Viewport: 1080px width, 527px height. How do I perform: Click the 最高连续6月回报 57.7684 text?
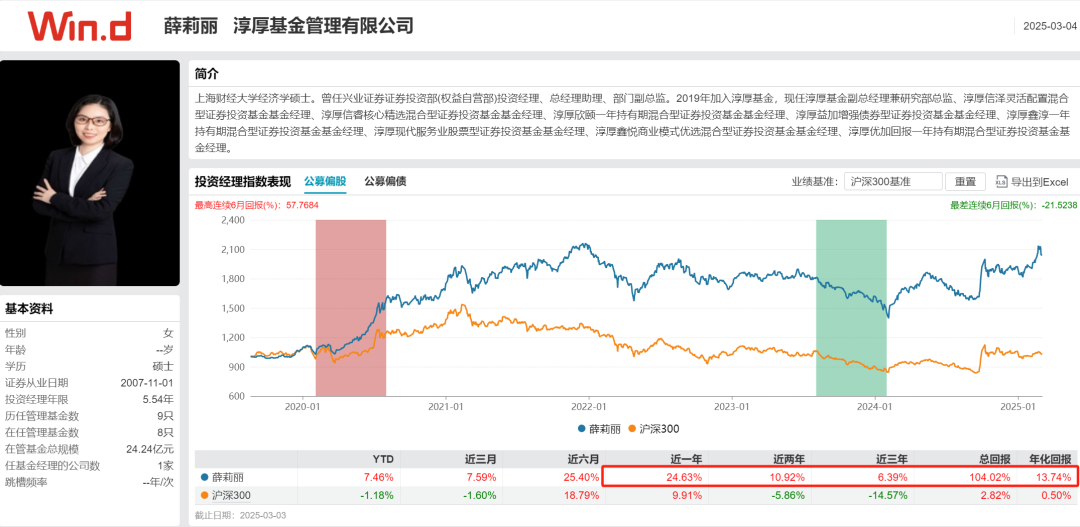coord(257,205)
